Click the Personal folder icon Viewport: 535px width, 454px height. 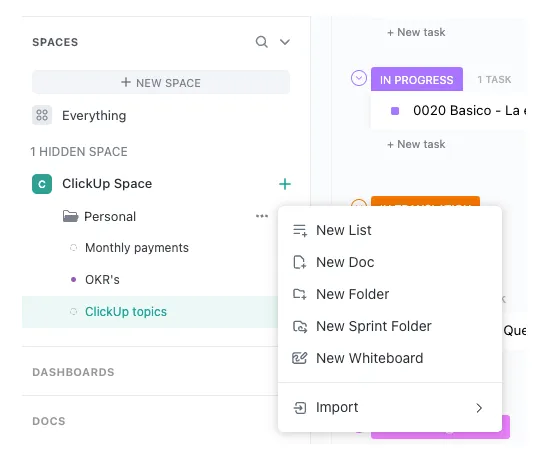coord(71,216)
